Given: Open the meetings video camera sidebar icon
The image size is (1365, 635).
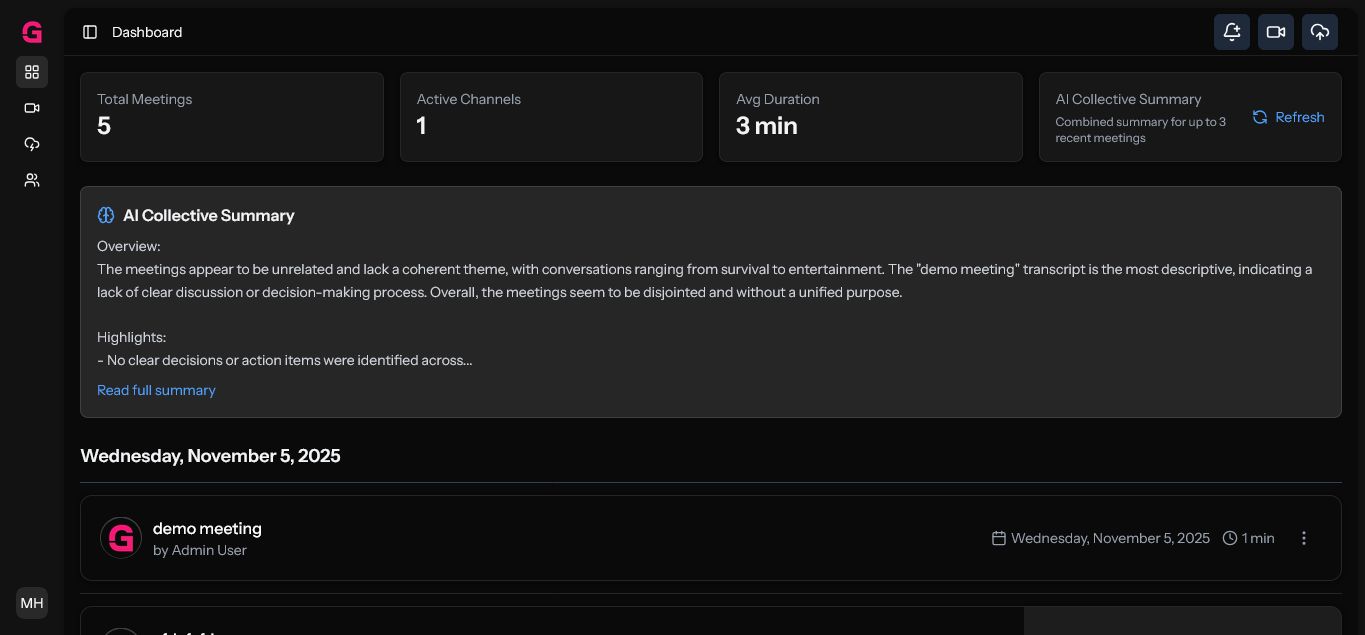Looking at the screenshot, I should pyautogui.click(x=32, y=108).
